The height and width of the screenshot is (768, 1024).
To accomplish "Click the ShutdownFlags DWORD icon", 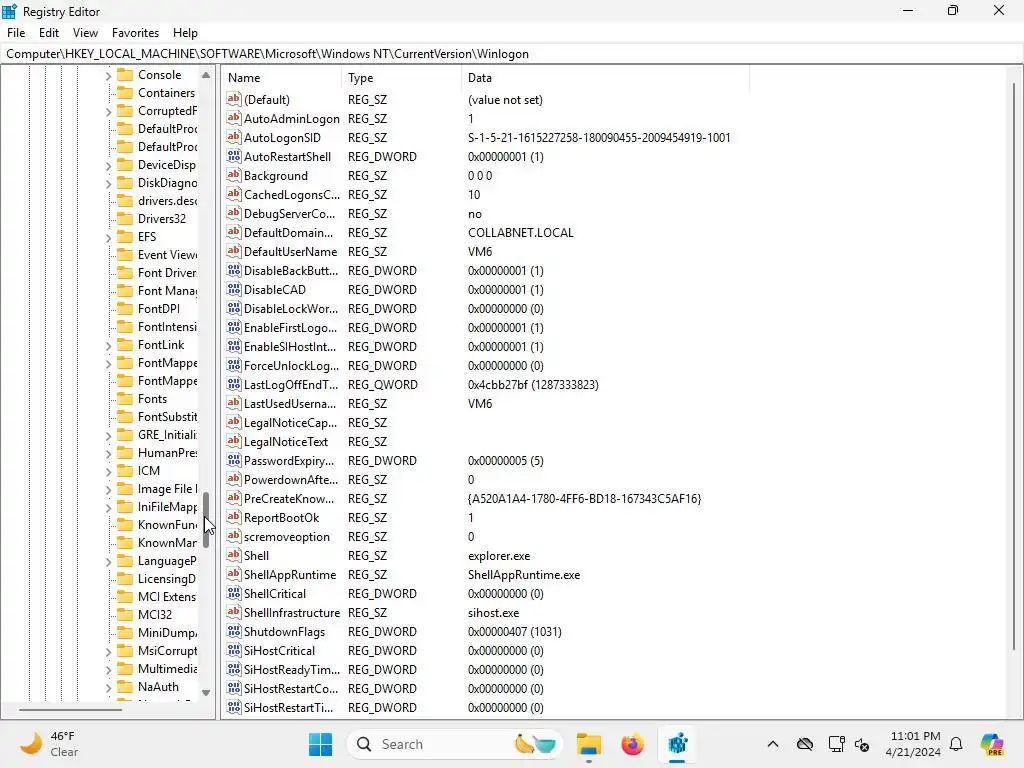I will point(233,631).
